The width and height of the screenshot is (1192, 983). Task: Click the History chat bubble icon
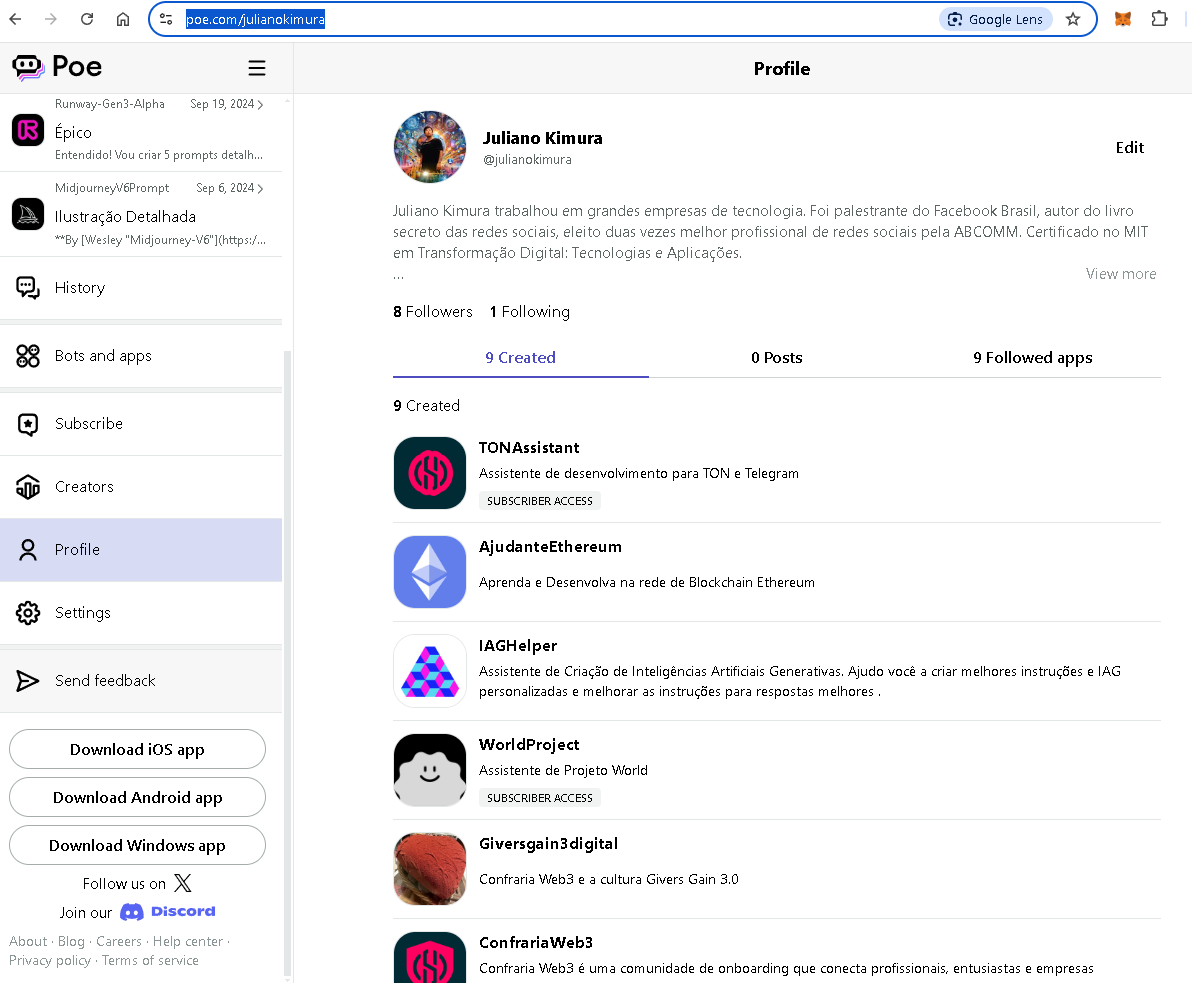(28, 287)
